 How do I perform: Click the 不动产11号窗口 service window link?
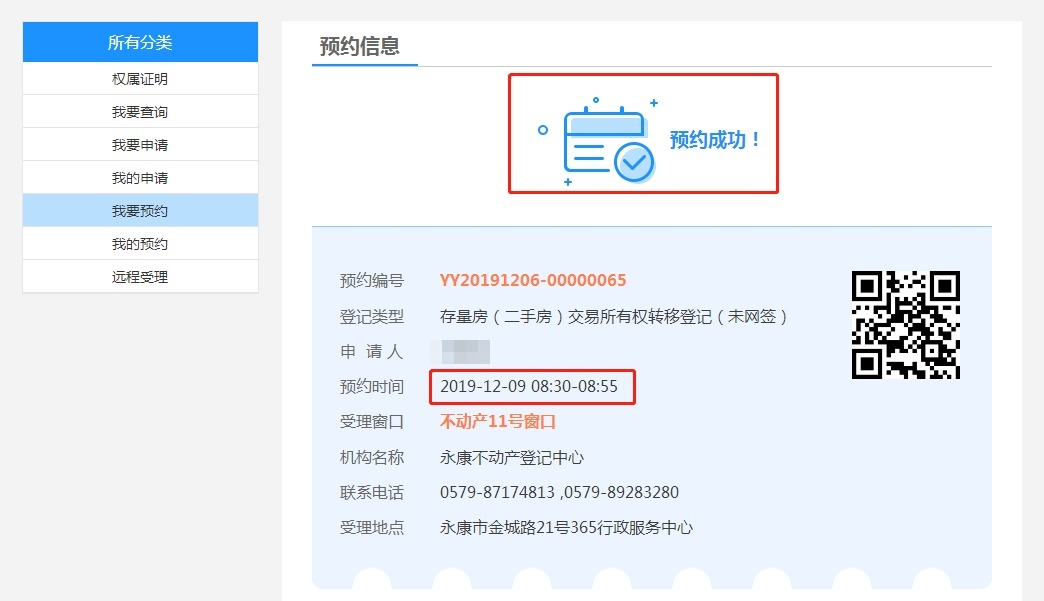(498, 422)
